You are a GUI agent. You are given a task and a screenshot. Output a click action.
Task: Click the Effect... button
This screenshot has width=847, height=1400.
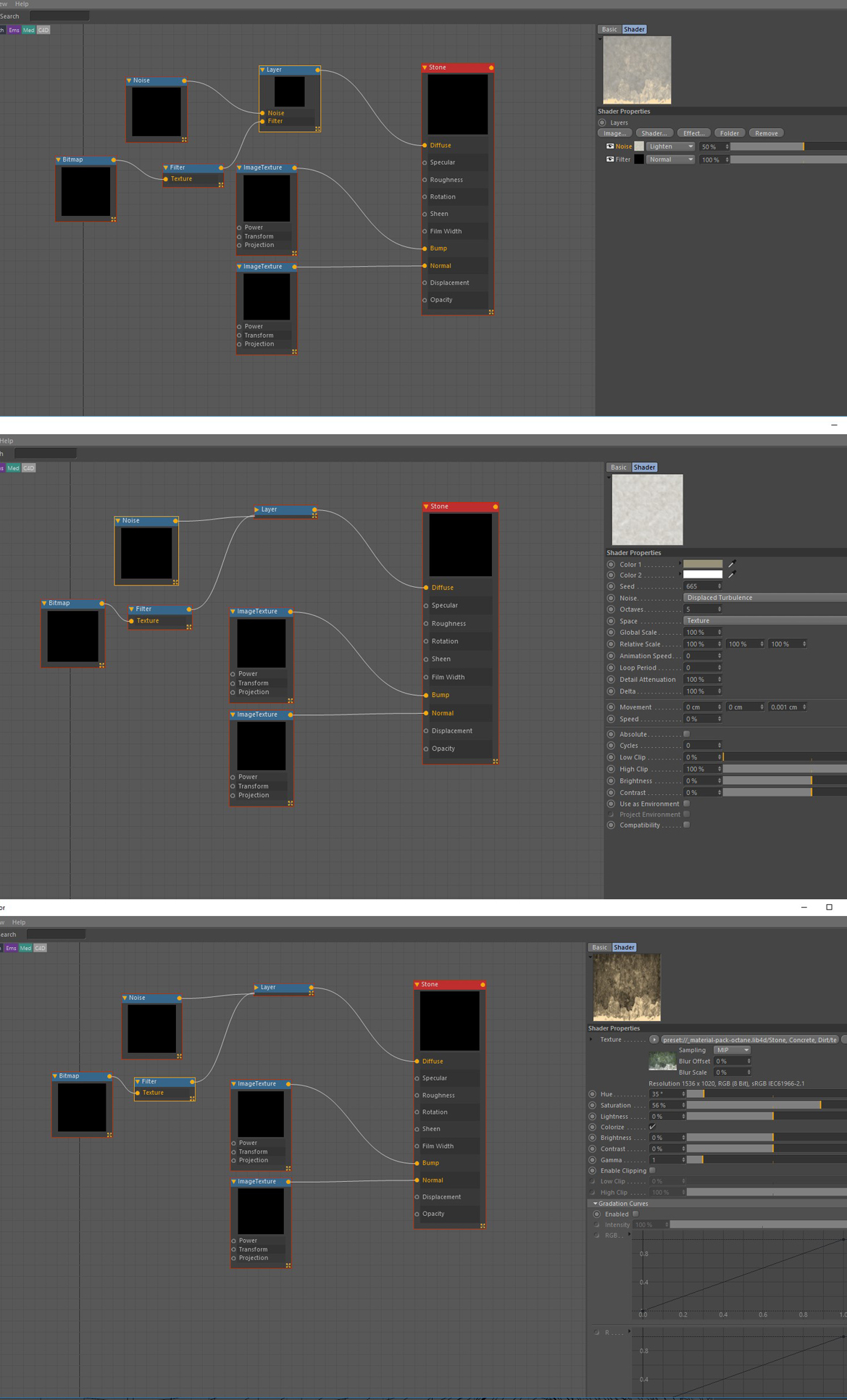point(693,133)
